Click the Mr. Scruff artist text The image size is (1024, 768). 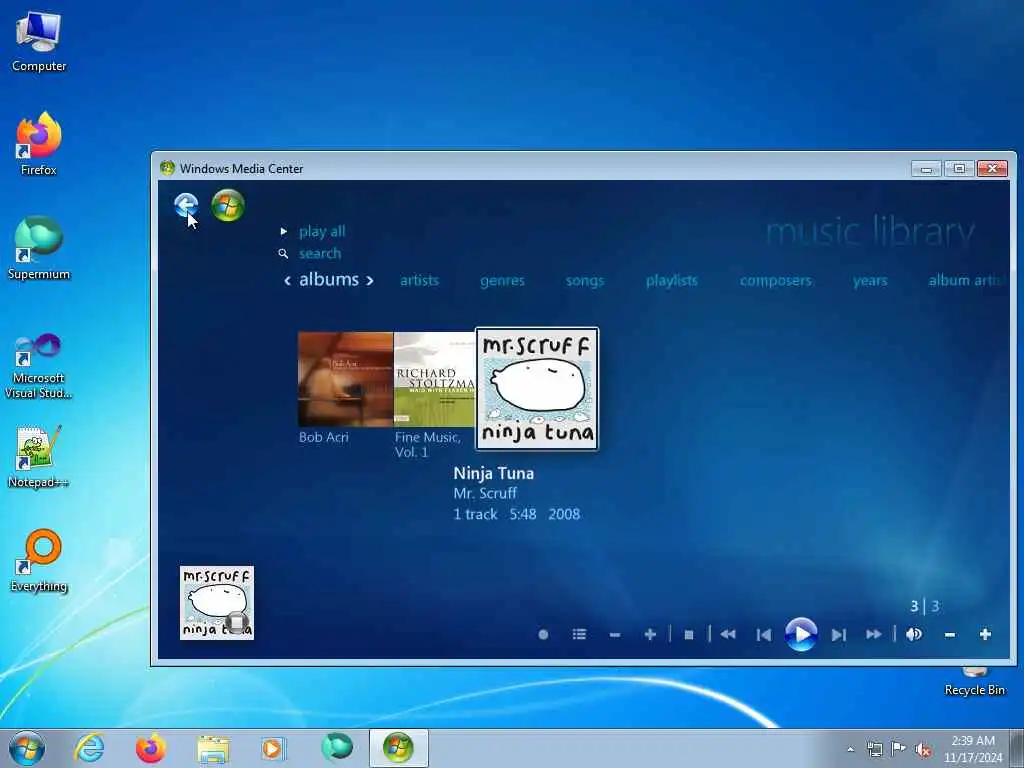pyautogui.click(x=485, y=493)
